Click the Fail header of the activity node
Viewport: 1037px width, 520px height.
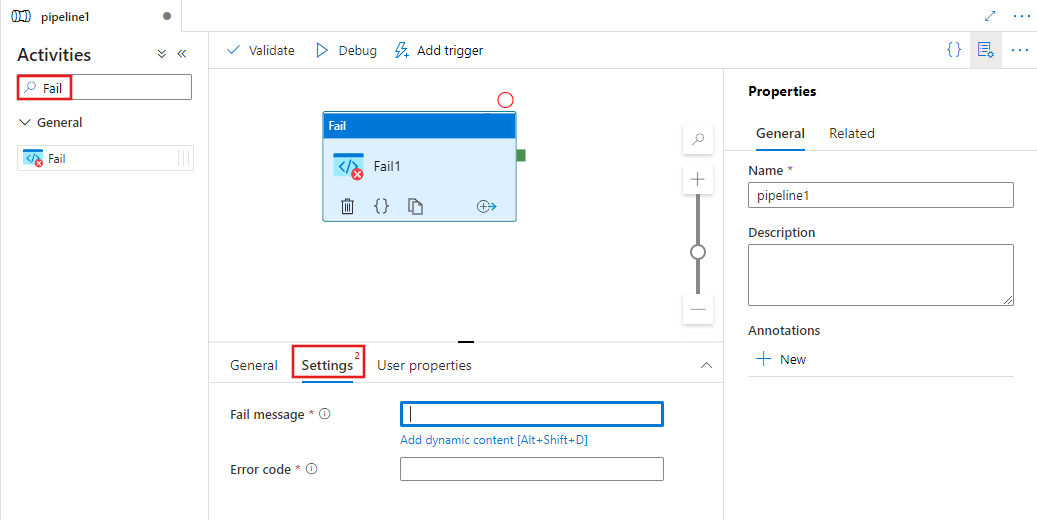[x=419, y=125]
